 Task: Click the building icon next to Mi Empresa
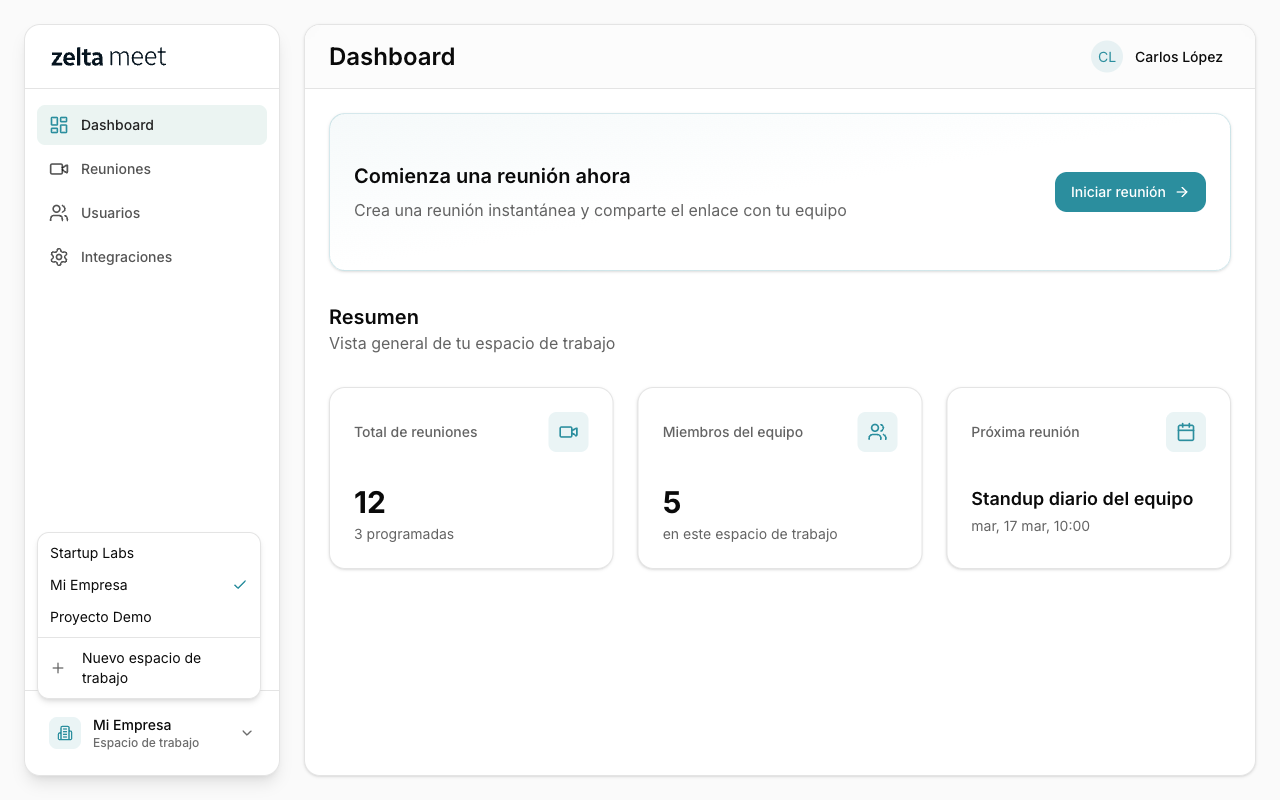click(64, 732)
